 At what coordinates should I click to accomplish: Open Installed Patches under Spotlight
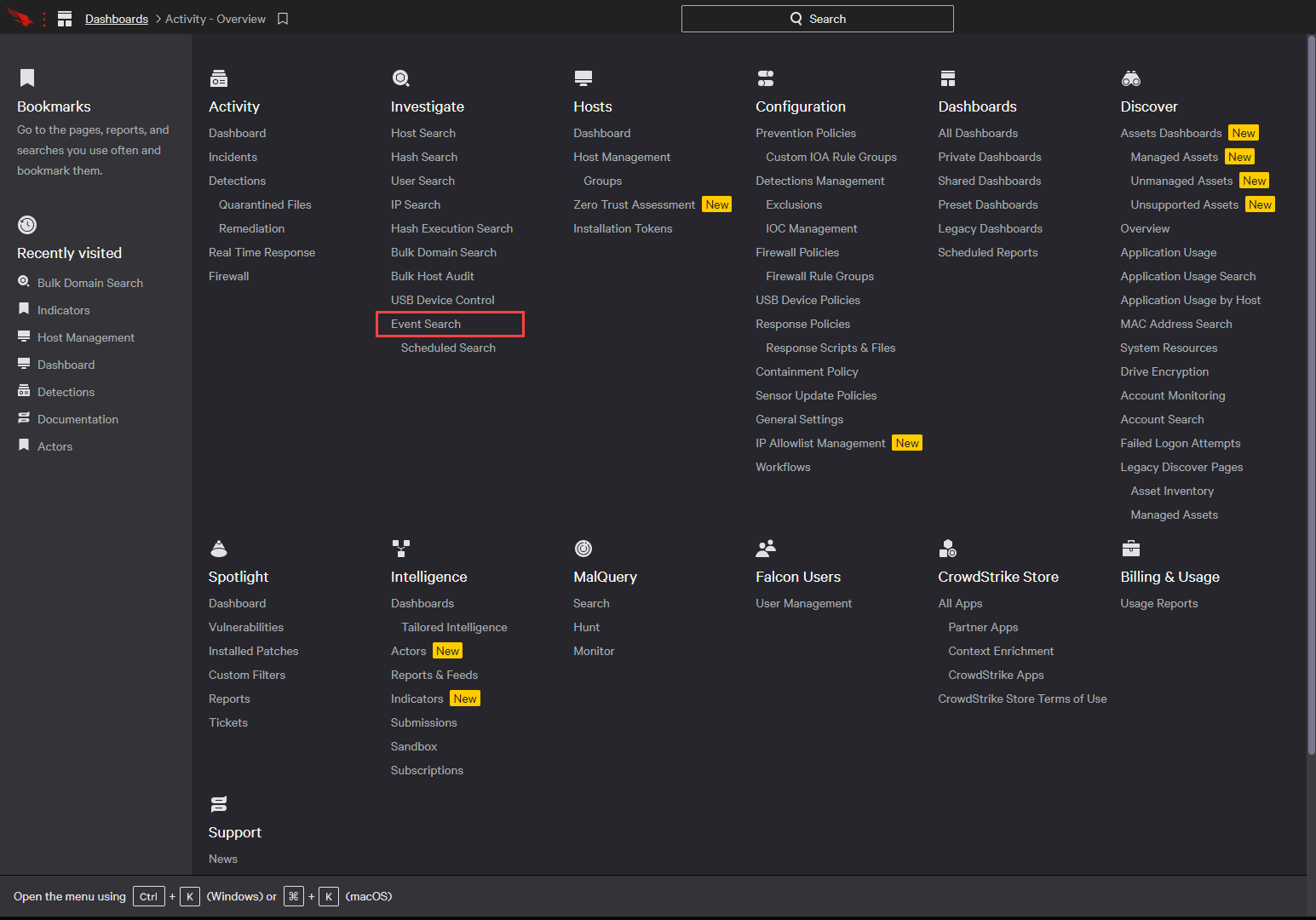pos(254,651)
